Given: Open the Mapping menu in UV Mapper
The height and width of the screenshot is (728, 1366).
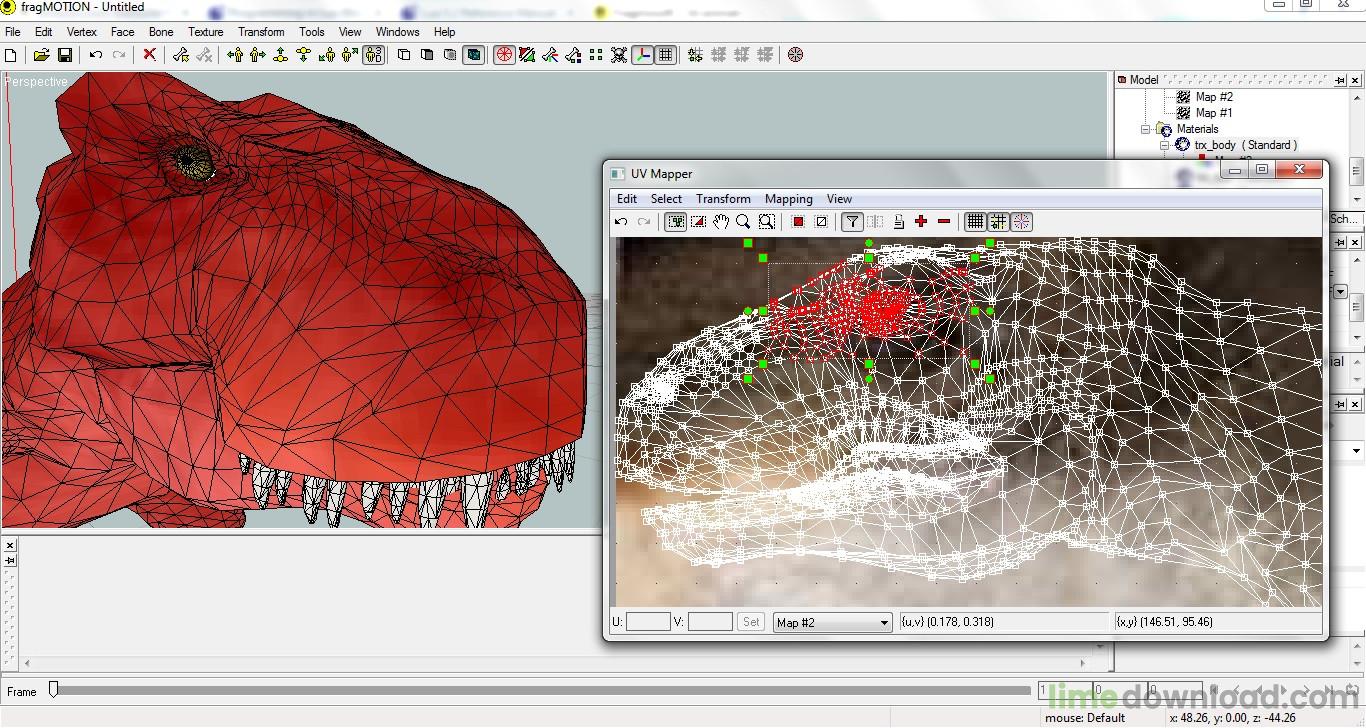Looking at the screenshot, I should [788, 199].
